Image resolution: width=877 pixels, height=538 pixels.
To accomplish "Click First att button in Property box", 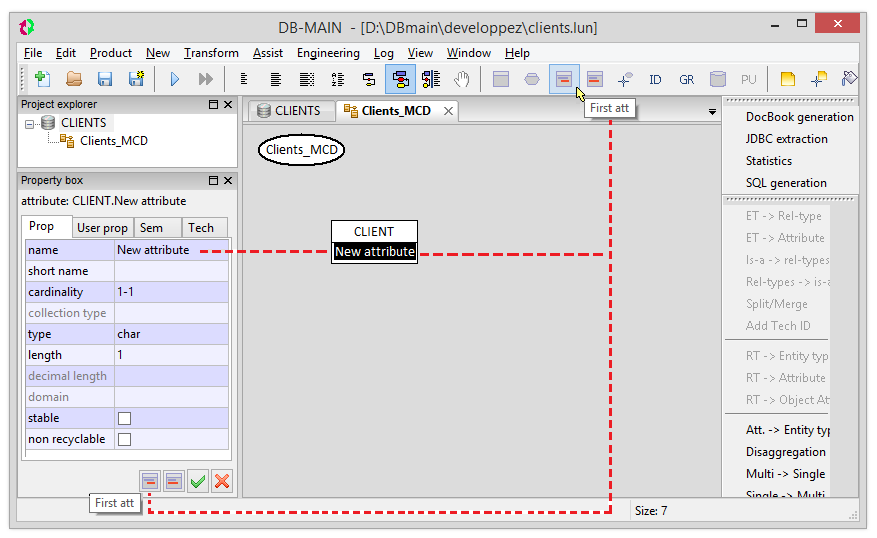I will (150, 481).
